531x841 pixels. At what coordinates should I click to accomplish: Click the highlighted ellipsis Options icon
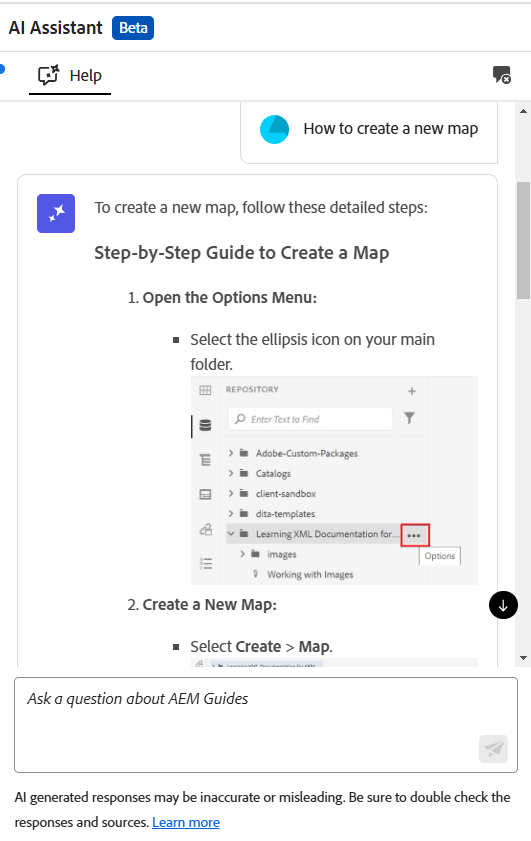(415, 535)
